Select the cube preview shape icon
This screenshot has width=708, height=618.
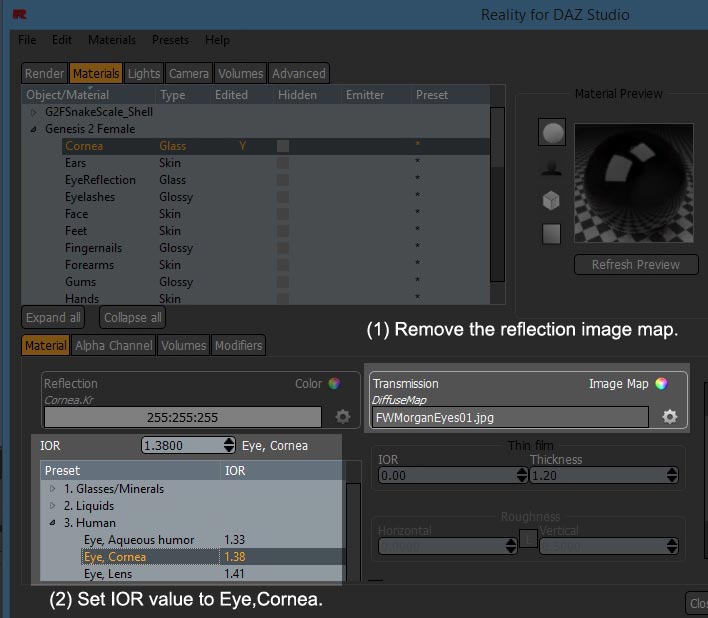tap(551, 200)
